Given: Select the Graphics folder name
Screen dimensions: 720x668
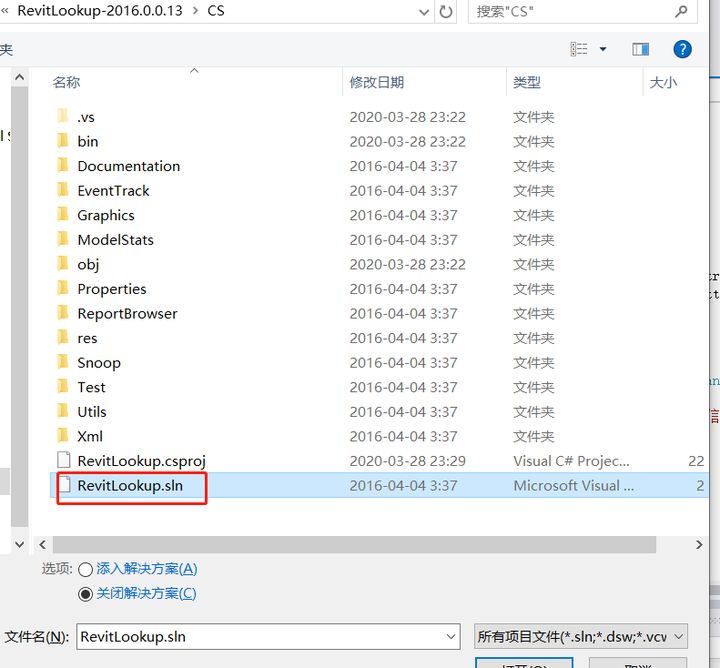Looking at the screenshot, I should (106, 215).
